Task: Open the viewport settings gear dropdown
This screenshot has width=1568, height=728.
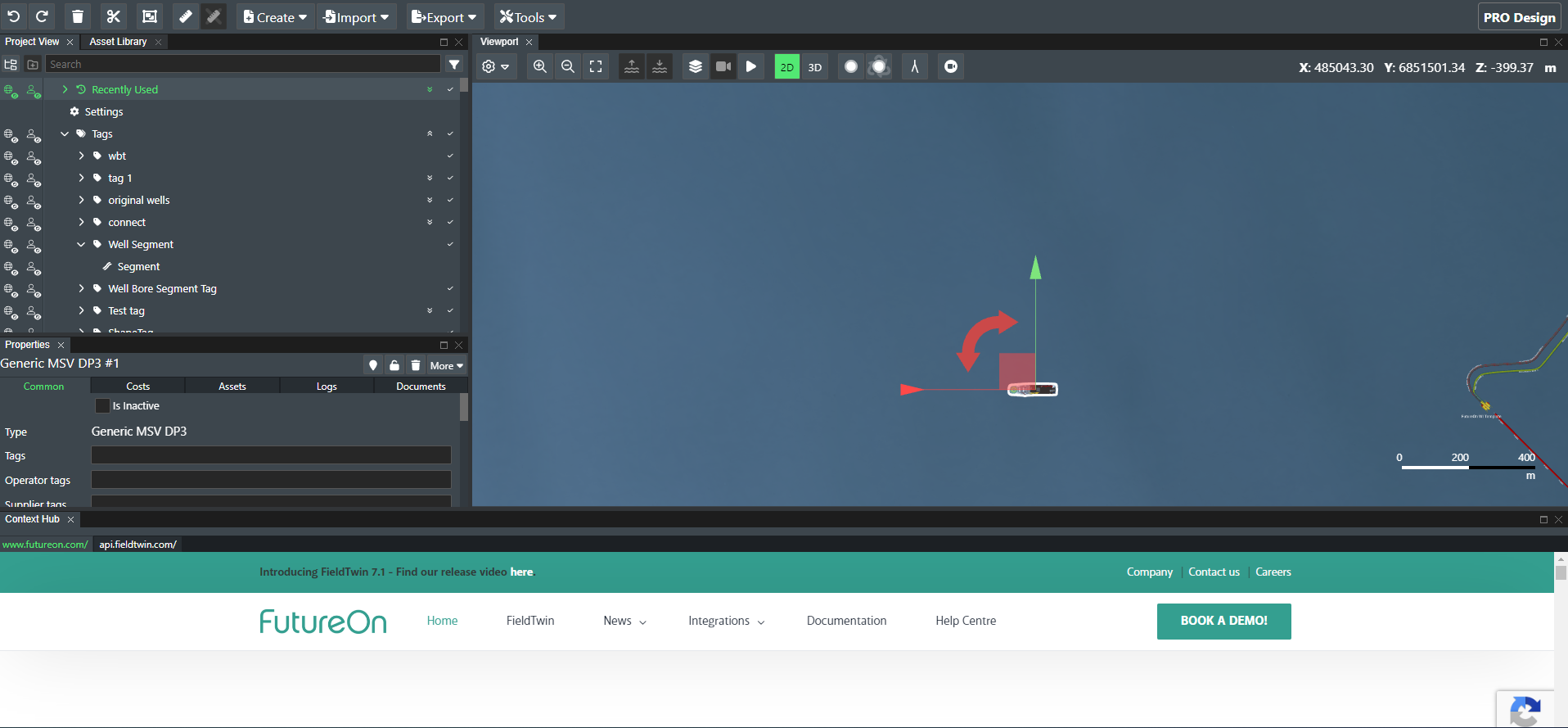Action: pyautogui.click(x=496, y=66)
